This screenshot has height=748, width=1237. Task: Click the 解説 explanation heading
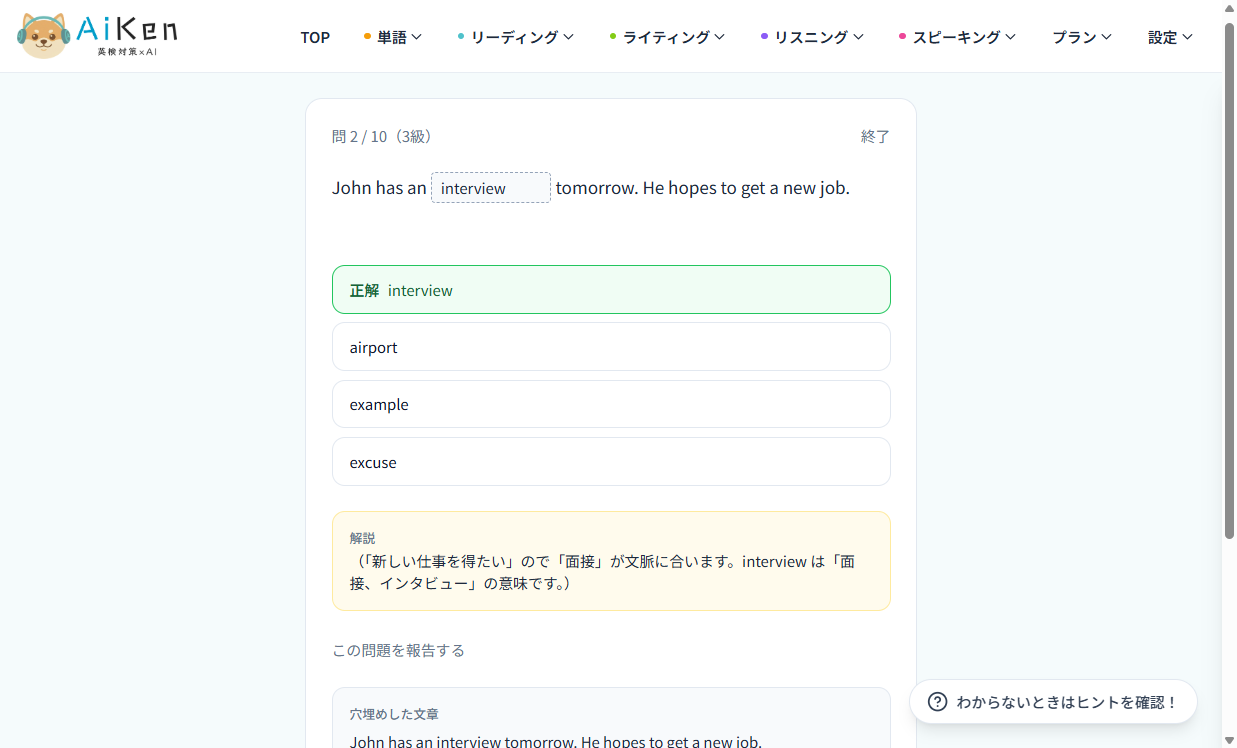pos(362,538)
